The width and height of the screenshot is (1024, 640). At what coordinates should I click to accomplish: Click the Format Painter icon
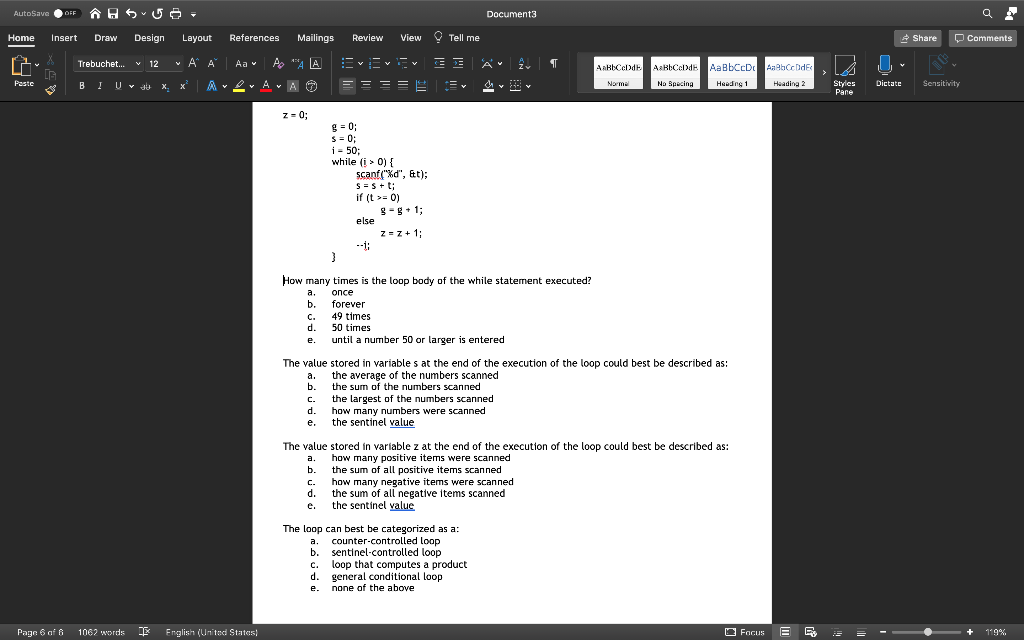tap(50, 90)
